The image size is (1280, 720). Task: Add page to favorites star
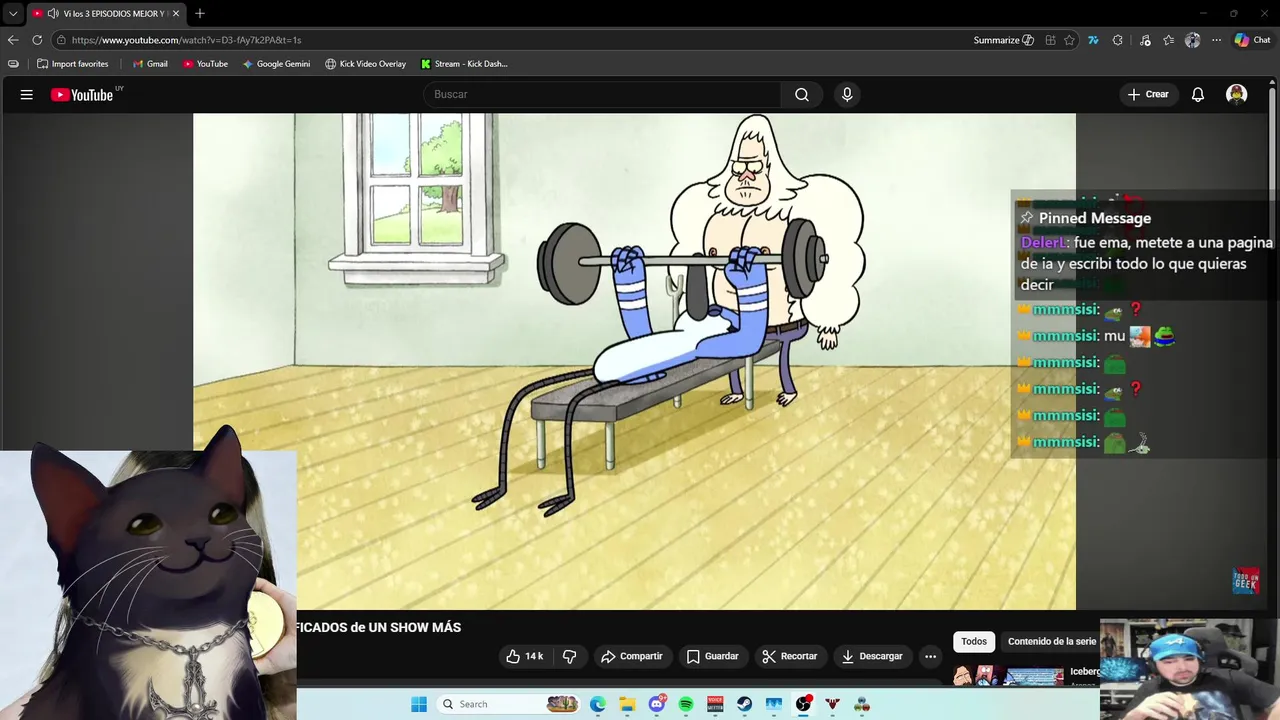tap(1069, 40)
